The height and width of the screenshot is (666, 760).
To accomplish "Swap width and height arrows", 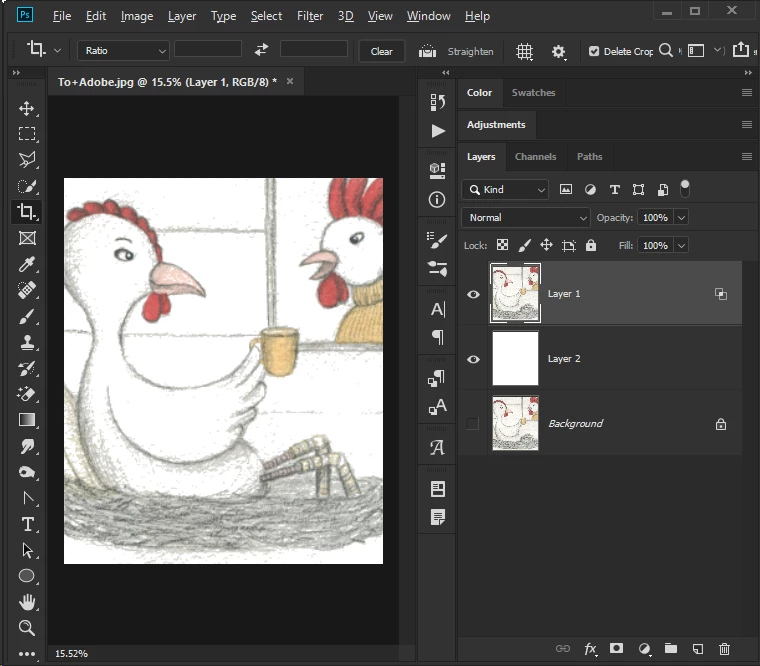I will (261, 49).
